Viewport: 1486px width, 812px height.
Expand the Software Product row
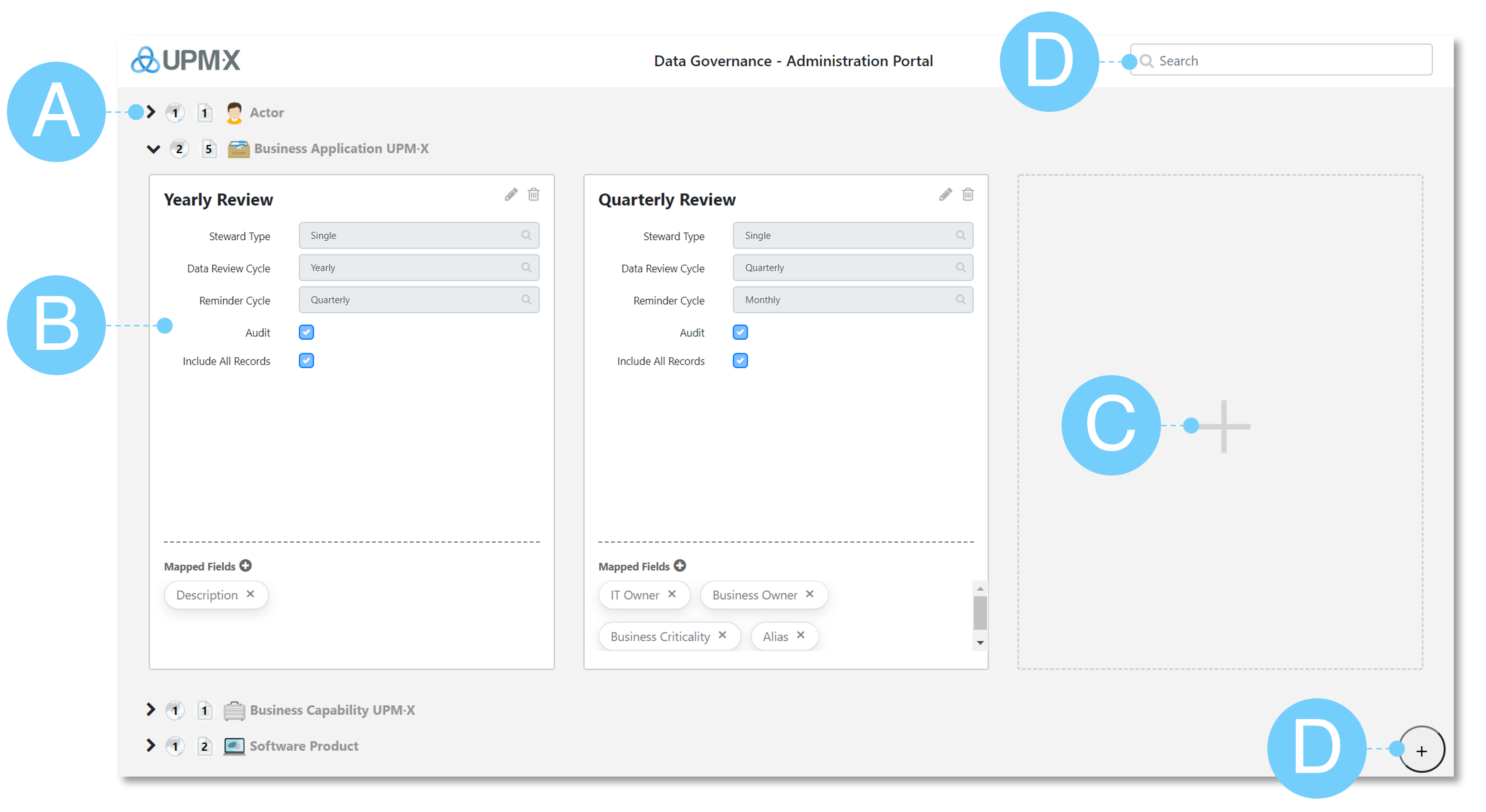click(151, 745)
